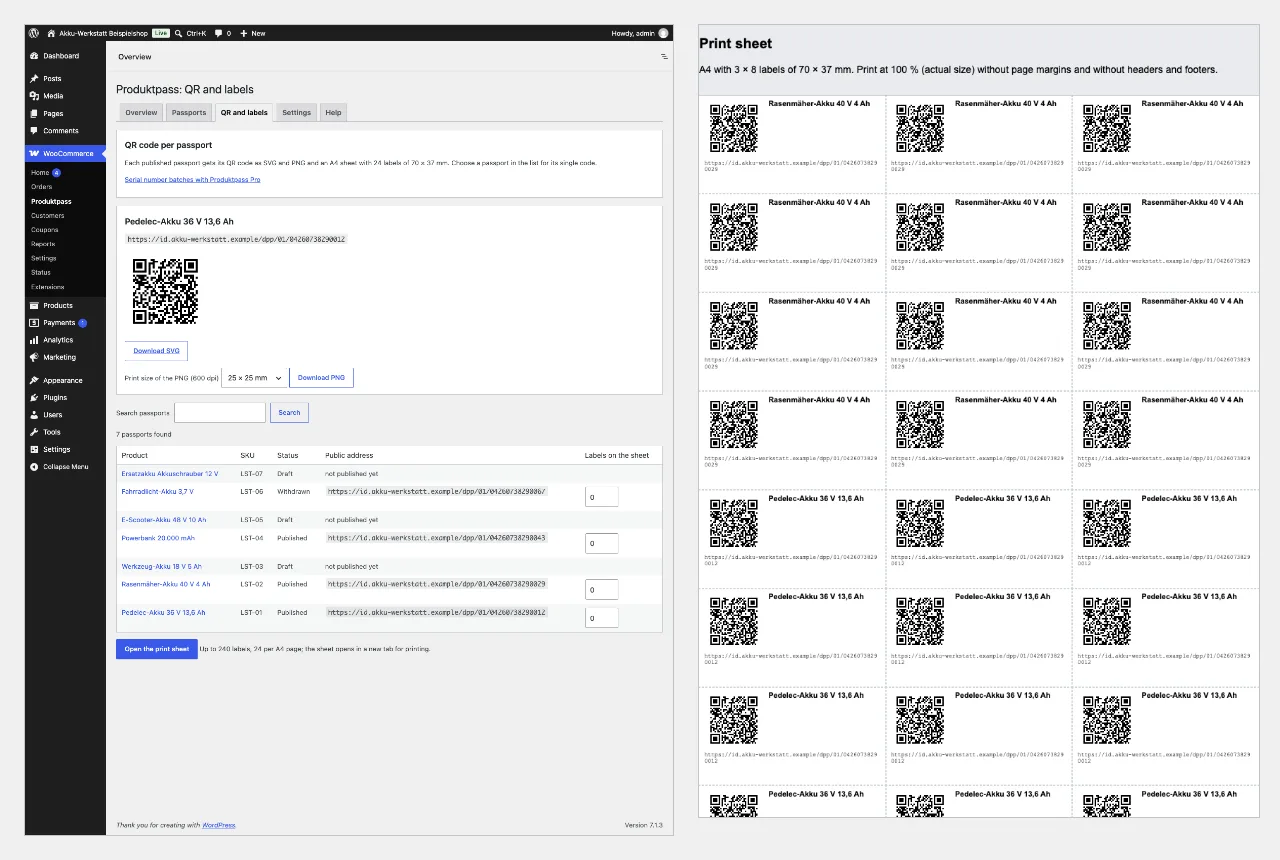Click the Ctrl+K search icon
1280x860 pixels.
pyautogui.click(x=178, y=33)
